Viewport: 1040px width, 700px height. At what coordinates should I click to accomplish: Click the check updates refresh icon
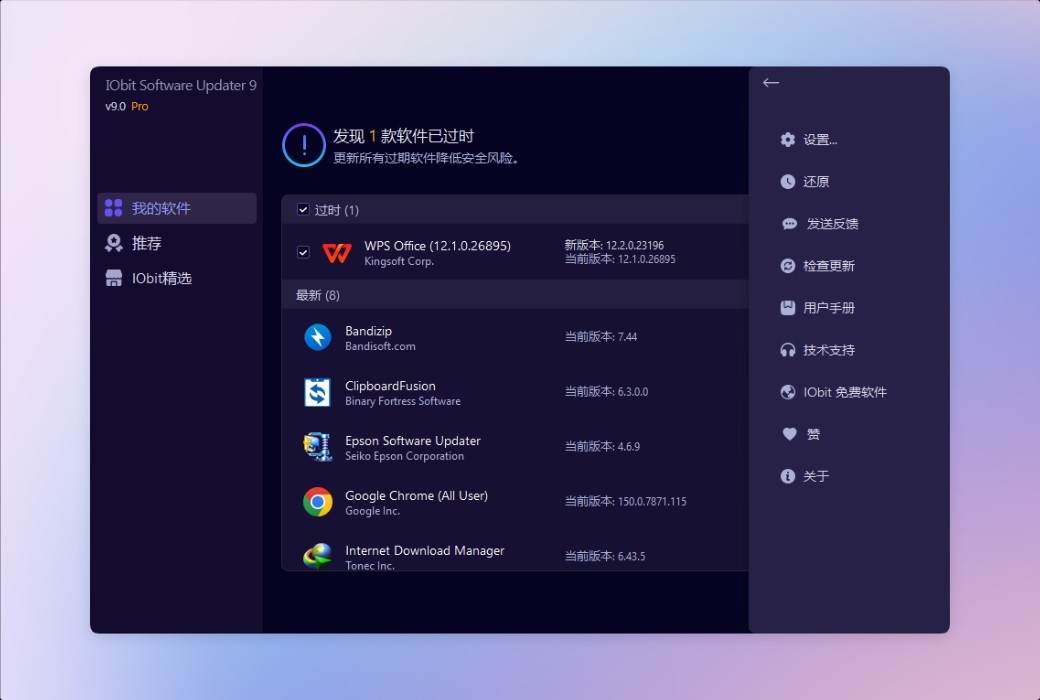(787, 266)
